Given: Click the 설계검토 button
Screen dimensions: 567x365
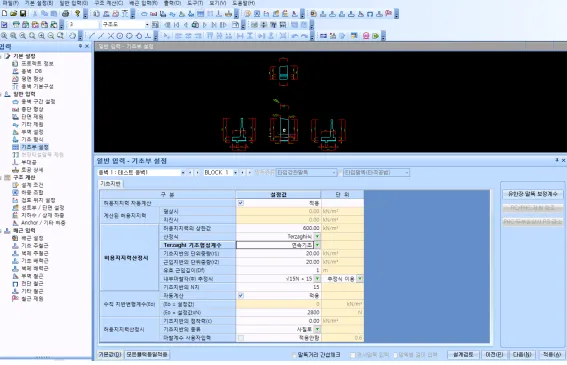Looking at the screenshot, I should (463, 355).
